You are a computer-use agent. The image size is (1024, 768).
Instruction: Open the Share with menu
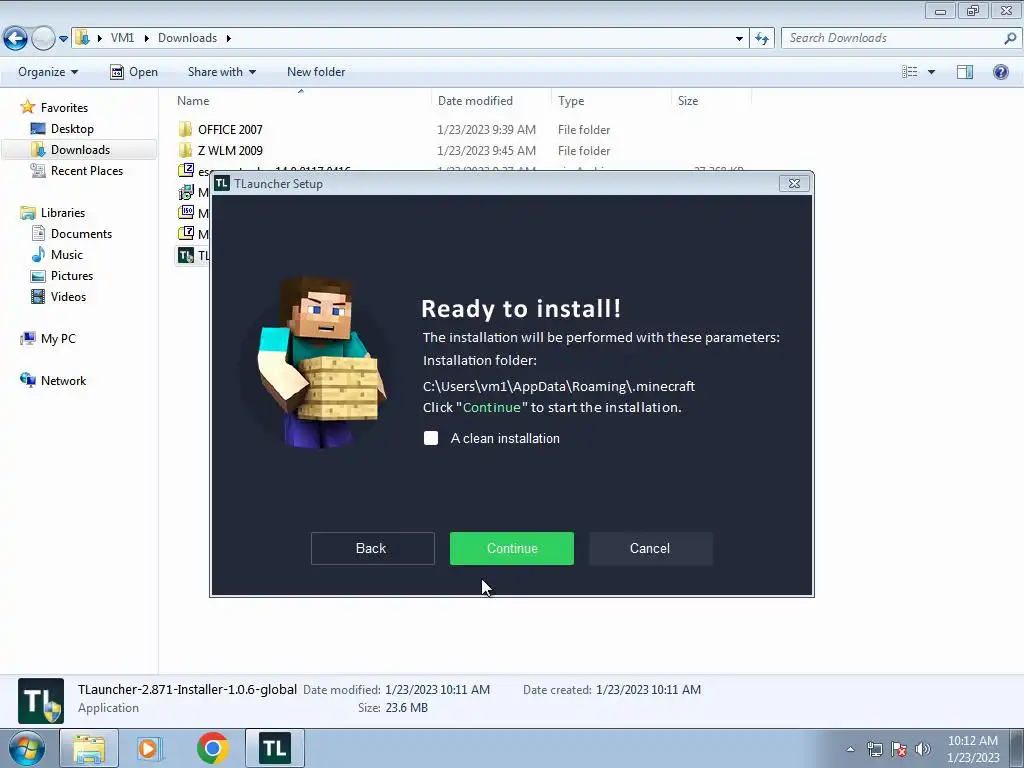point(221,72)
